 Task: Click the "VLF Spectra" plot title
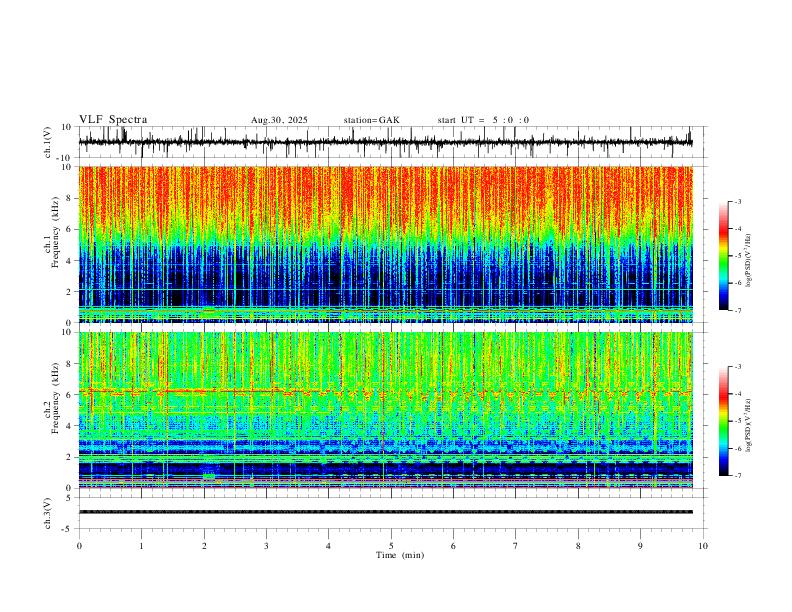(113, 120)
